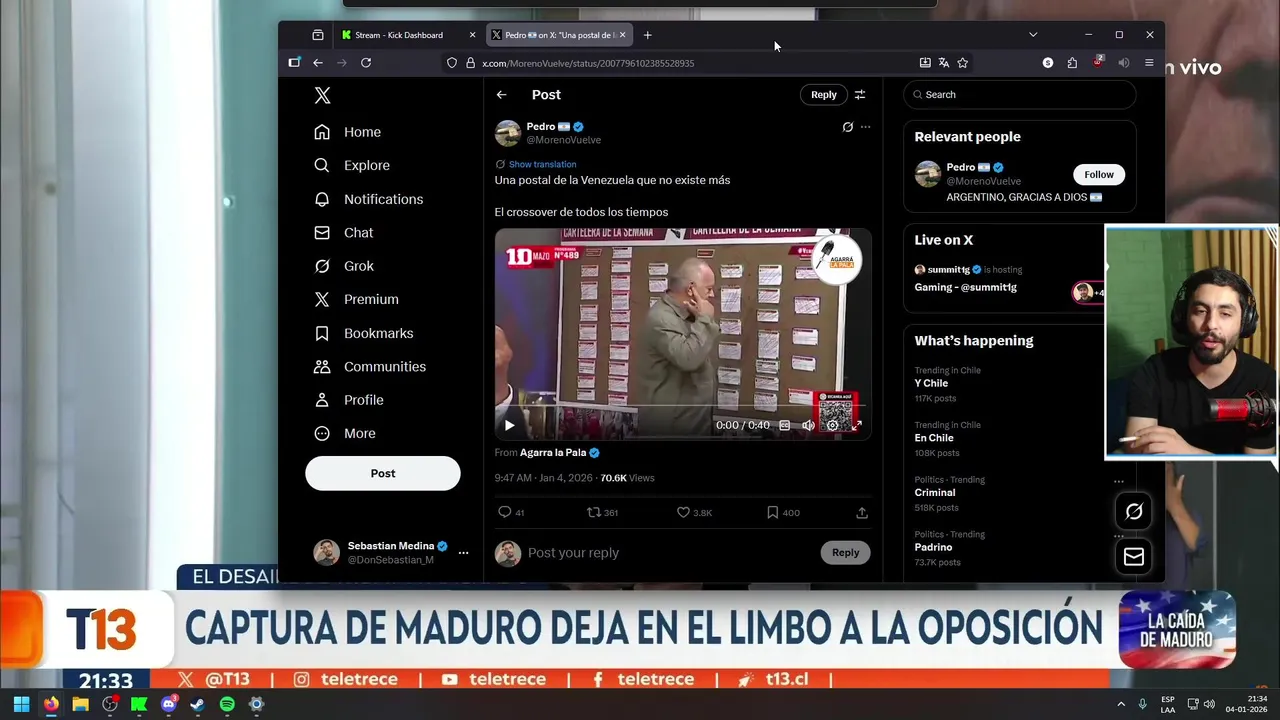Click the video progress bar
Image resolution: width=1280 pixels, height=720 pixels.
(683, 407)
